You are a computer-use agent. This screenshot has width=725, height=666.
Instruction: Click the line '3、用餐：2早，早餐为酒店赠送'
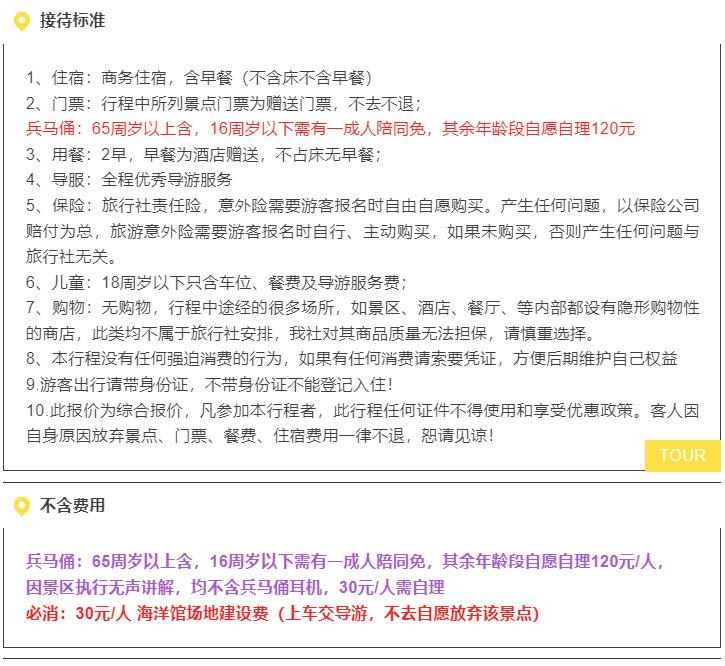[204, 154]
